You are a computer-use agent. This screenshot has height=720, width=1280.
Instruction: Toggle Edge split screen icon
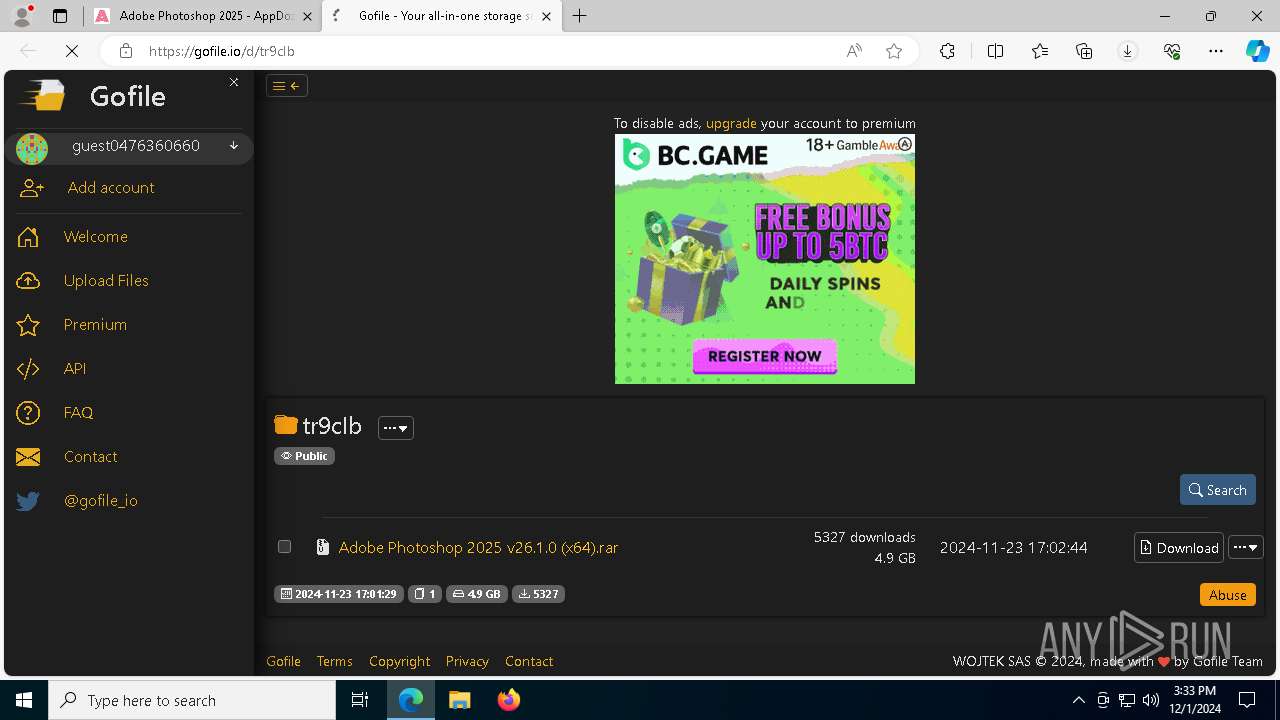pos(995,51)
